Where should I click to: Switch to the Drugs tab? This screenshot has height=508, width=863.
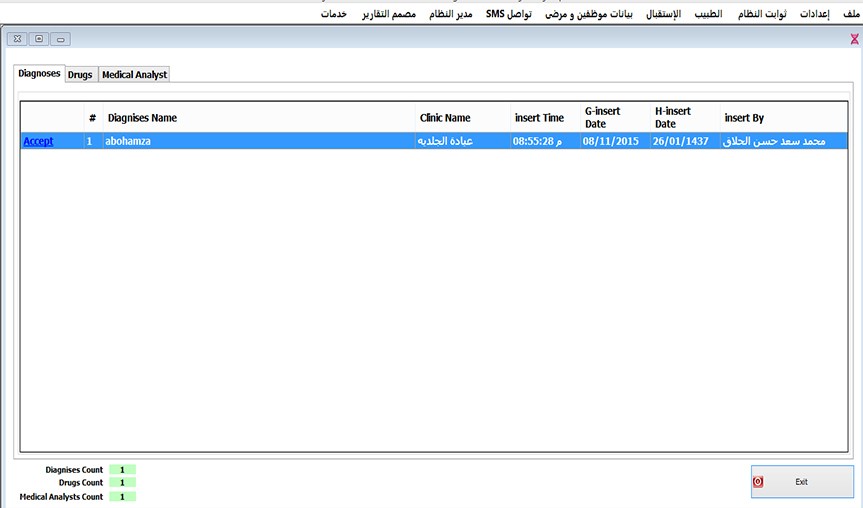click(80, 75)
